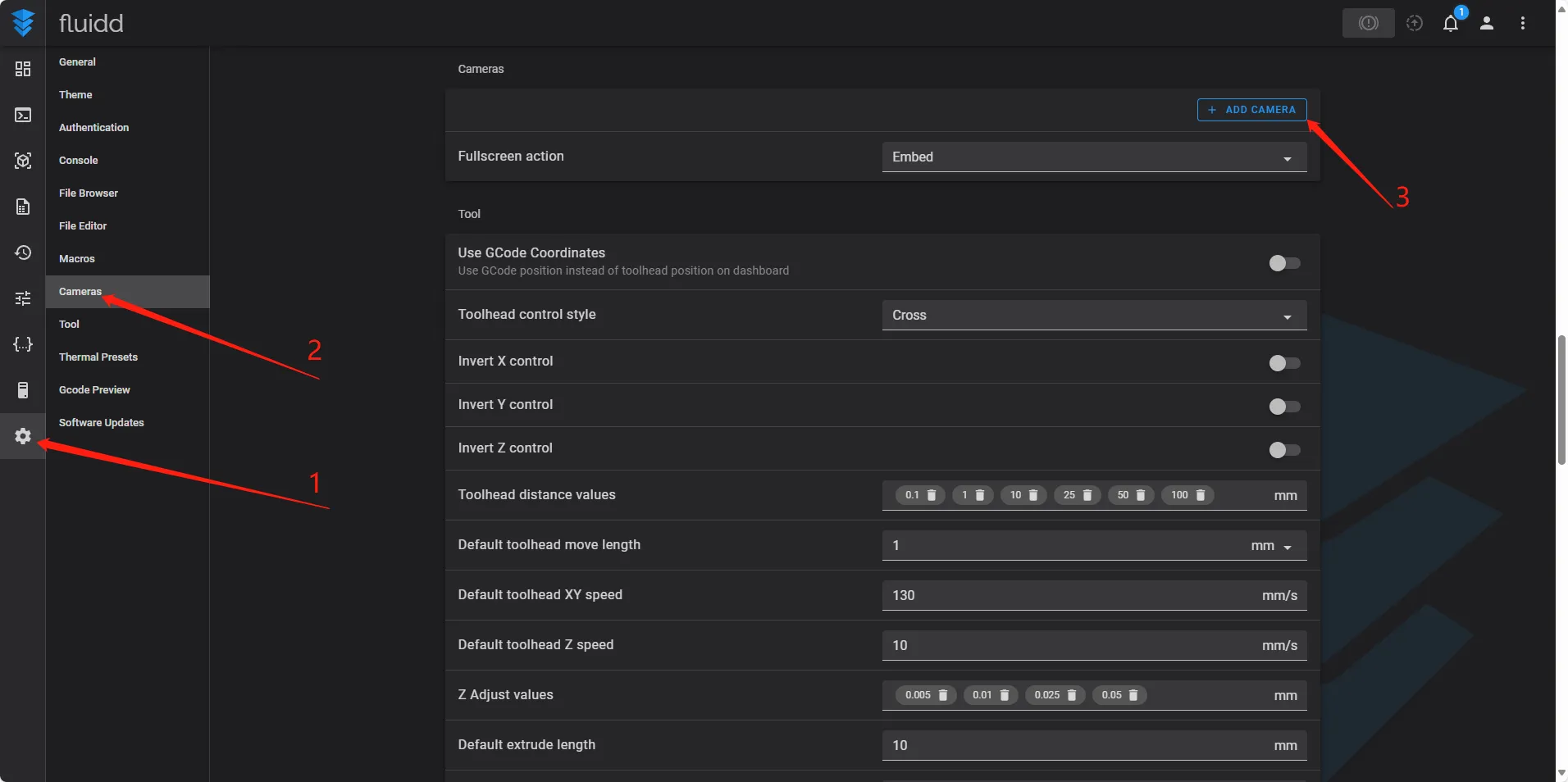Open the Dashboard icon in the left sidebar
This screenshot has height=782, width=1568.
pos(23,69)
